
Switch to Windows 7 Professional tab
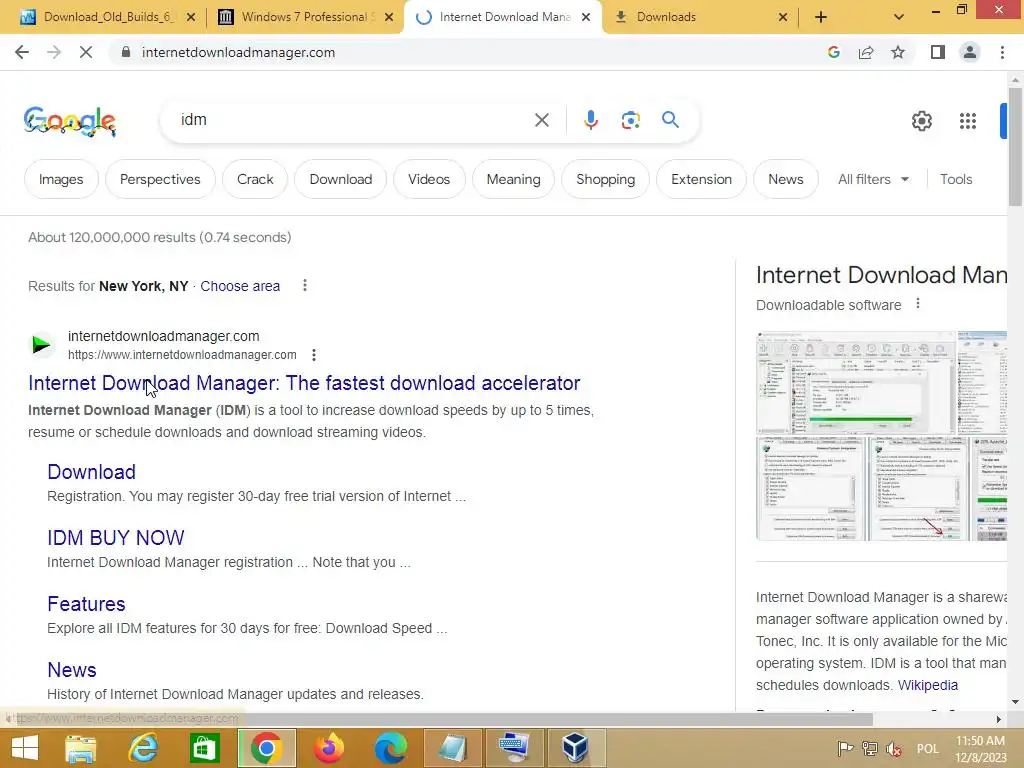click(304, 17)
